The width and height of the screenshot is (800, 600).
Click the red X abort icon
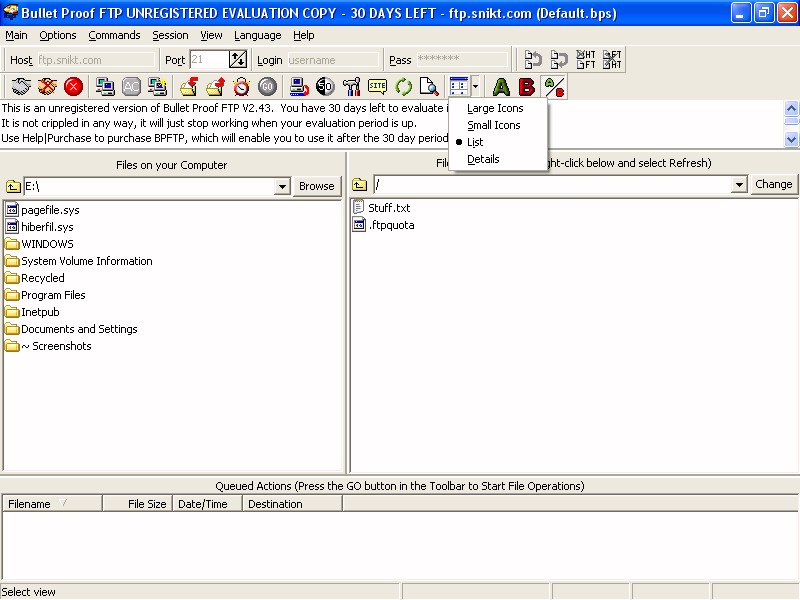73,86
